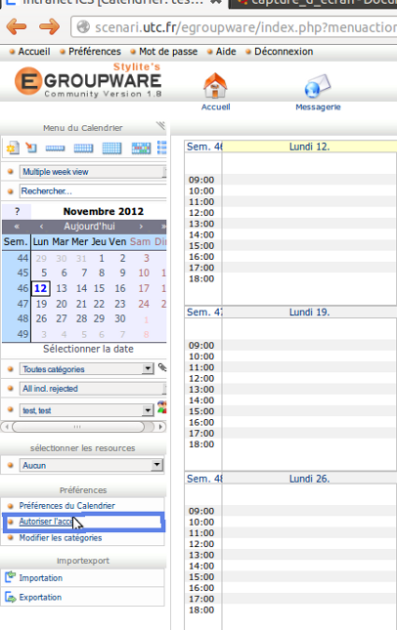397x630 pixels.
Task: Open the Accueil home icon
Action: coord(215,86)
